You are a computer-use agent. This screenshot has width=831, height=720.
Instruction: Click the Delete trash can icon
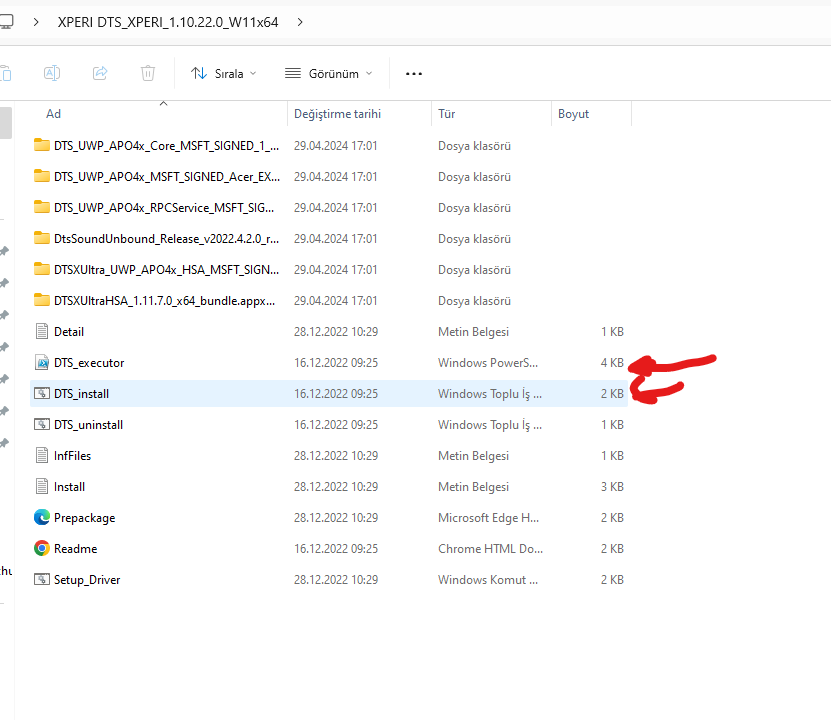point(148,73)
